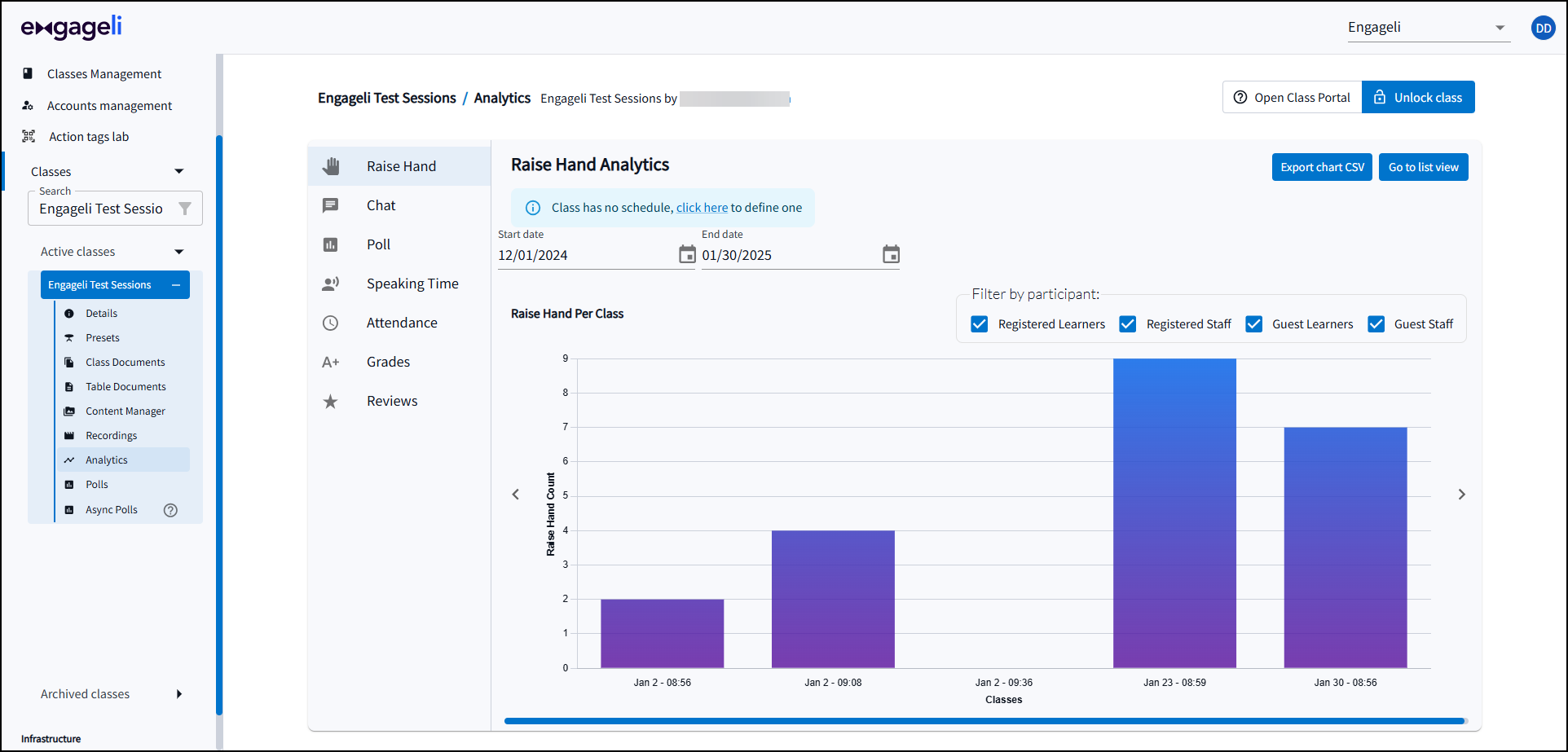
Task: Open the Engageli organization dropdown
Action: [x=1429, y=28]
